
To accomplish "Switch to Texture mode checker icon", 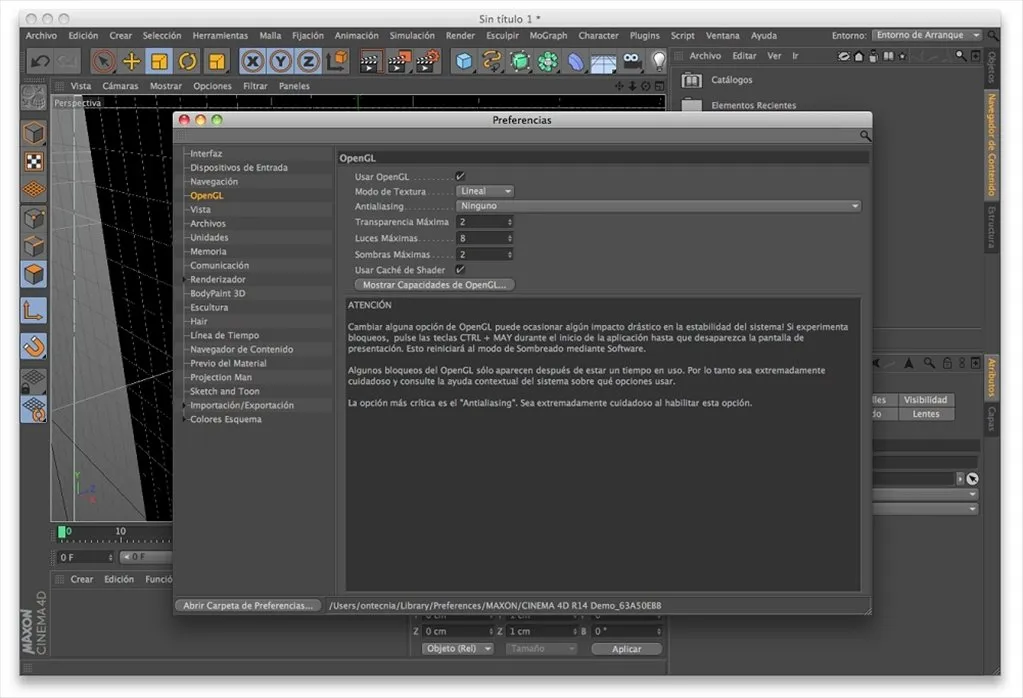I will click(x=33, y=161).
